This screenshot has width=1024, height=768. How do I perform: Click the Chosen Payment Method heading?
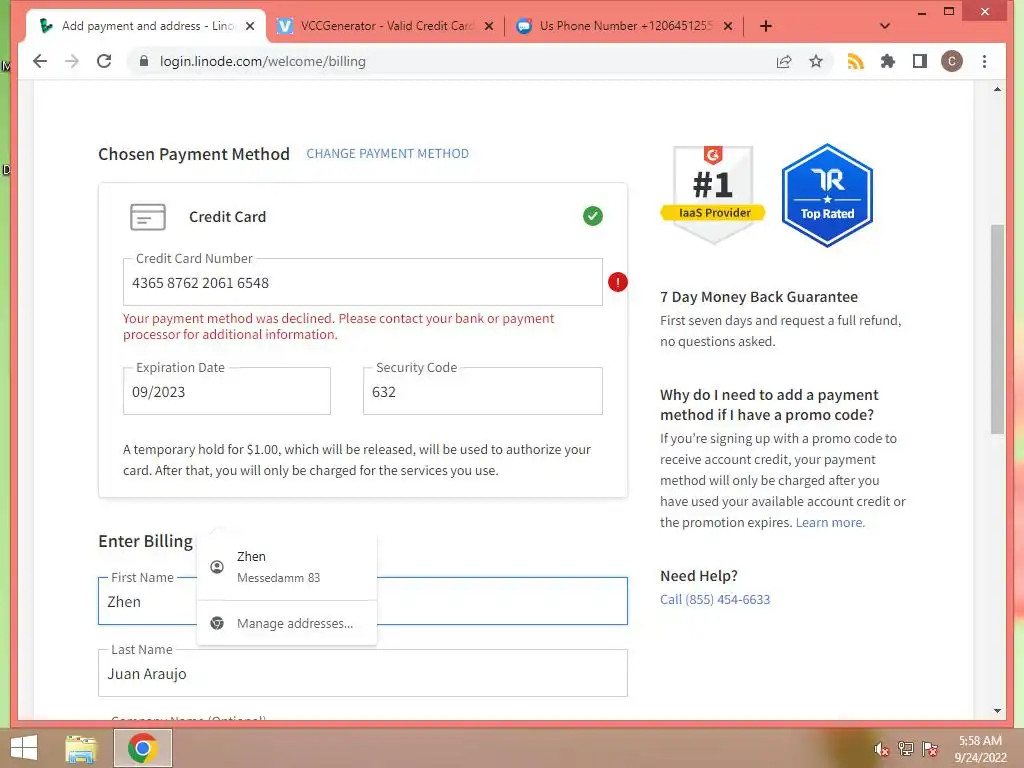click(194, 154)
